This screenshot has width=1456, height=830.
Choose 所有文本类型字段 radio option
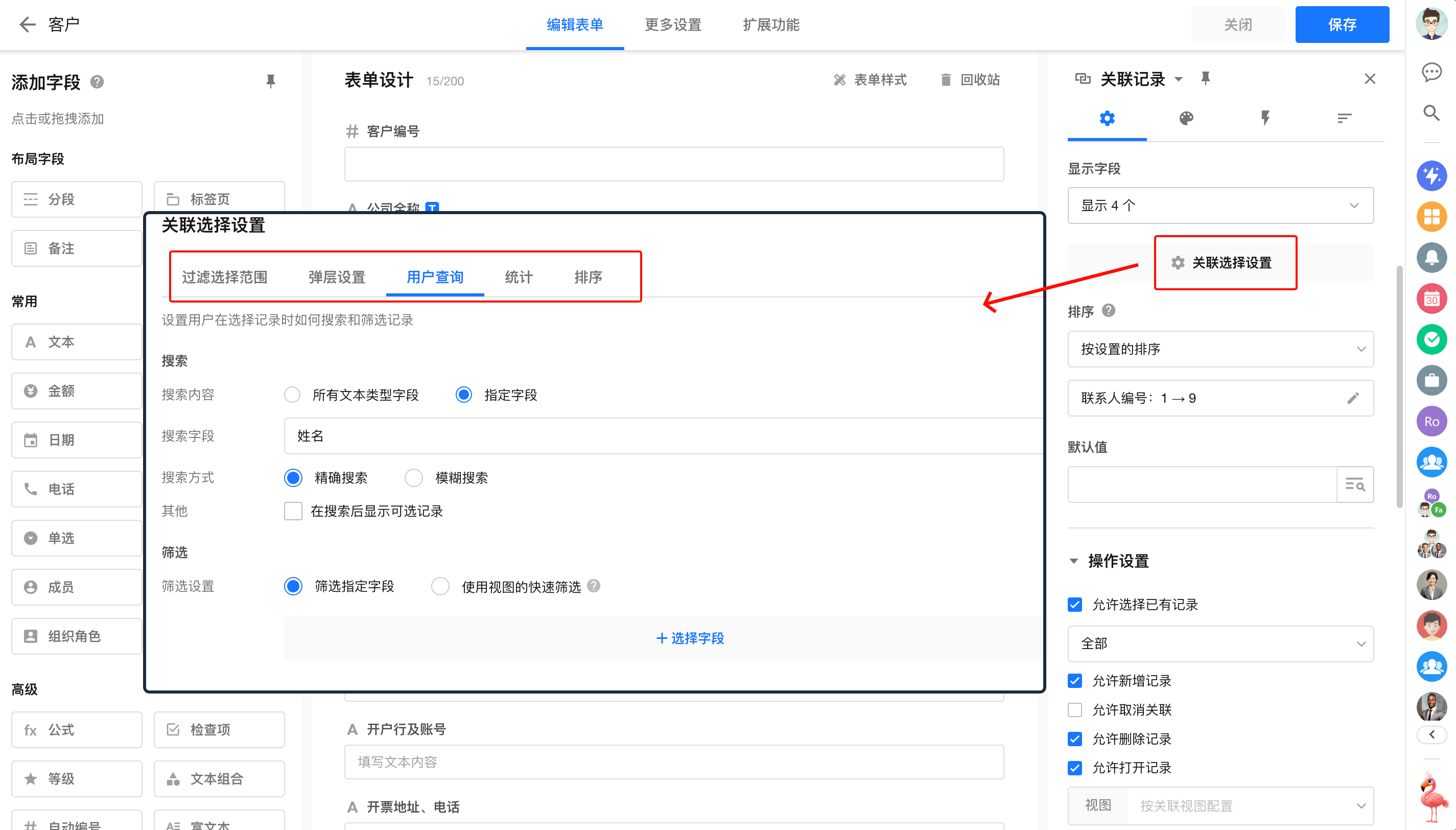(292, 395)
